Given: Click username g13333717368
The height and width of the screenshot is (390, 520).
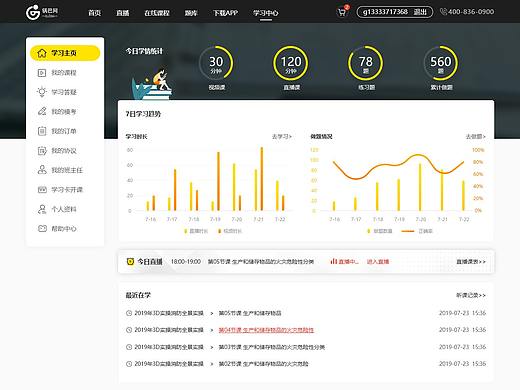Looking at the screenshot, I should 385,12.
